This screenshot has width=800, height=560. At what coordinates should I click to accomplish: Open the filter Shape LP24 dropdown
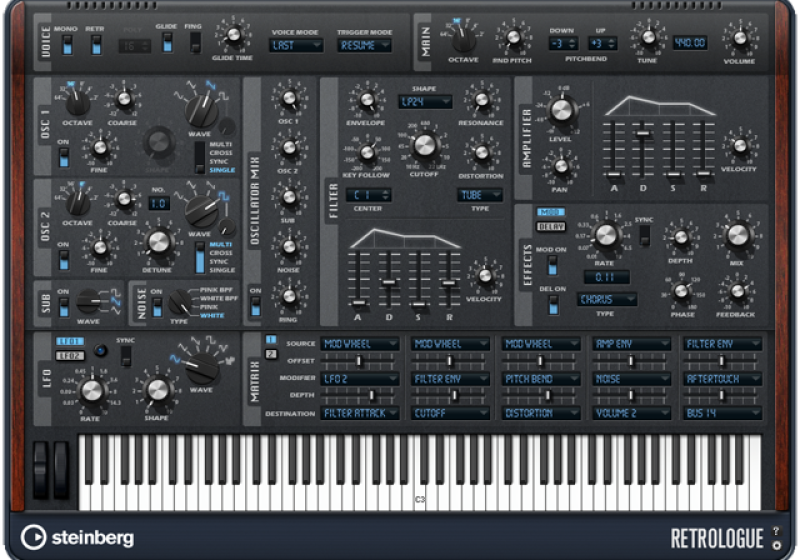424,101
